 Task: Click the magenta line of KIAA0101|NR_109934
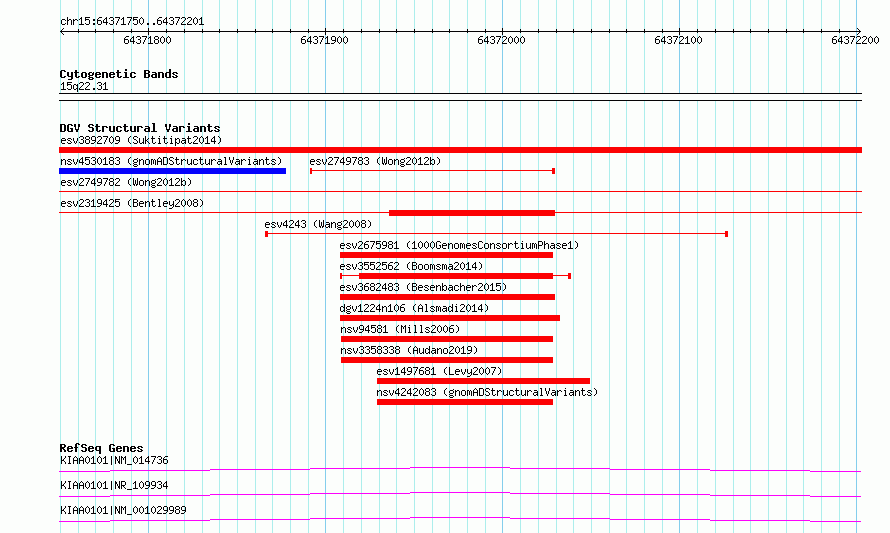(x=460, y=494)
